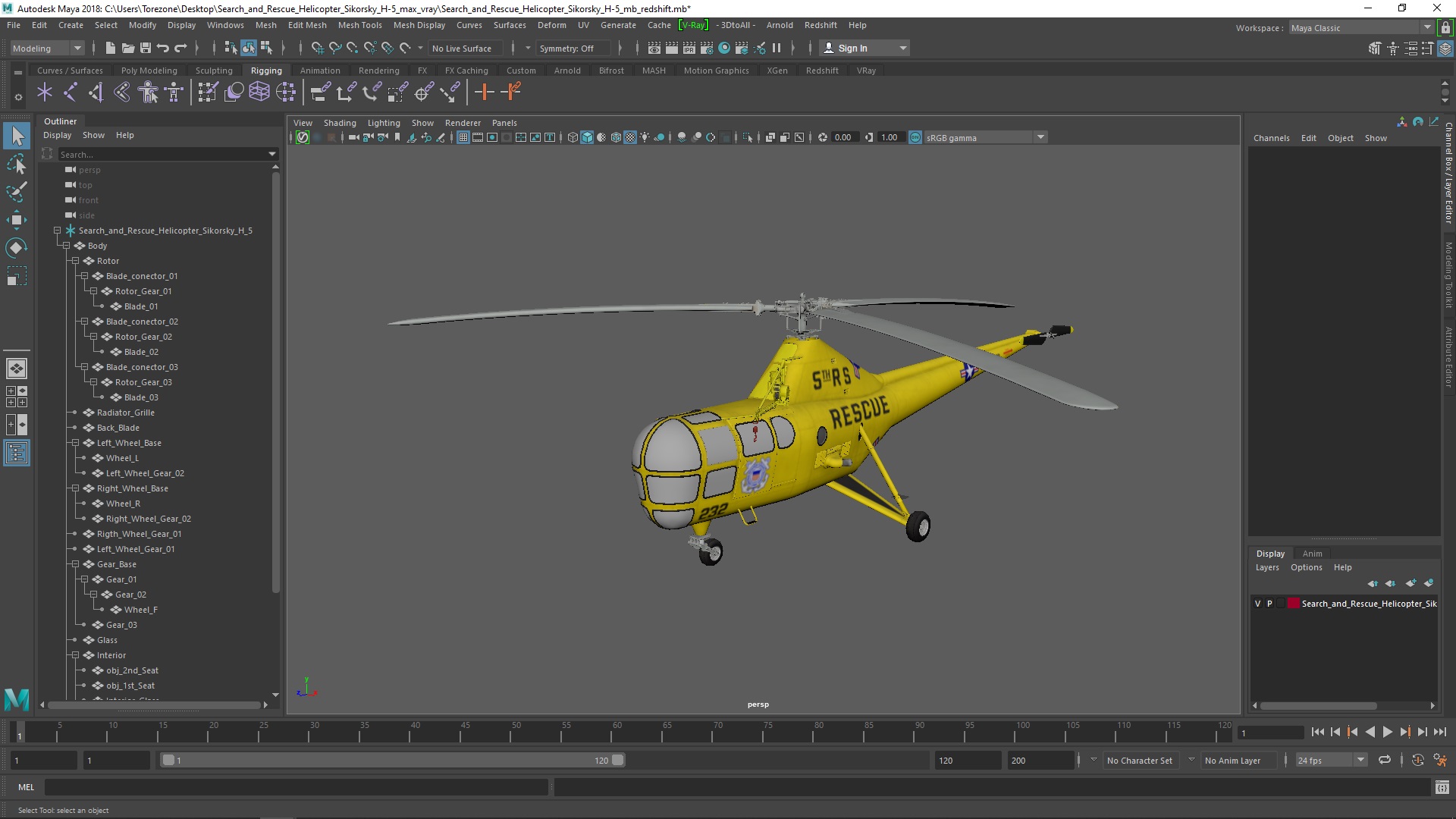Click the Create Joints rigging shelf icon
The width and height of the screenshot is (1456, 819).
pos(70,93)
